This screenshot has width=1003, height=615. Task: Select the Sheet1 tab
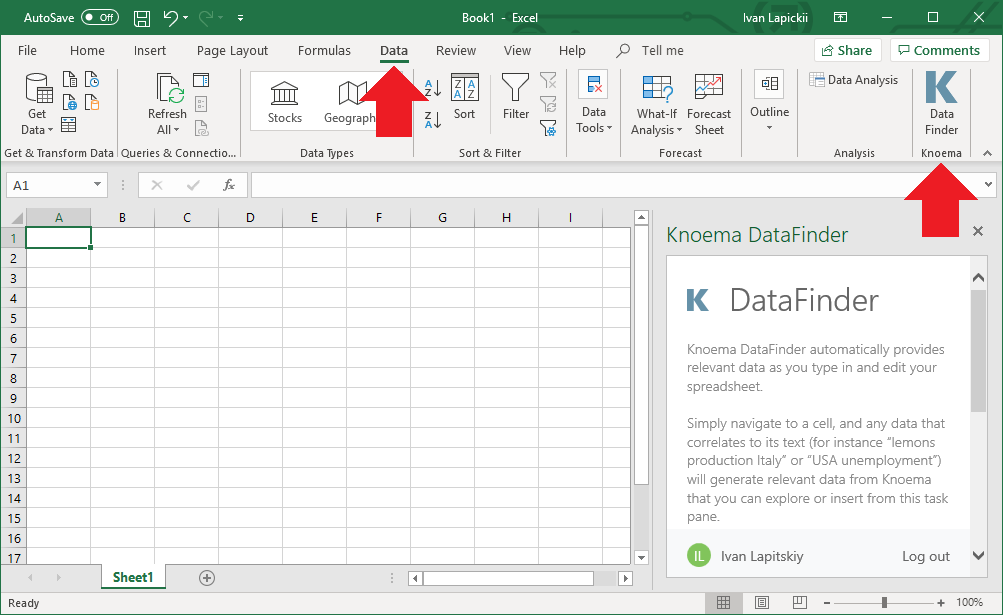133,577
